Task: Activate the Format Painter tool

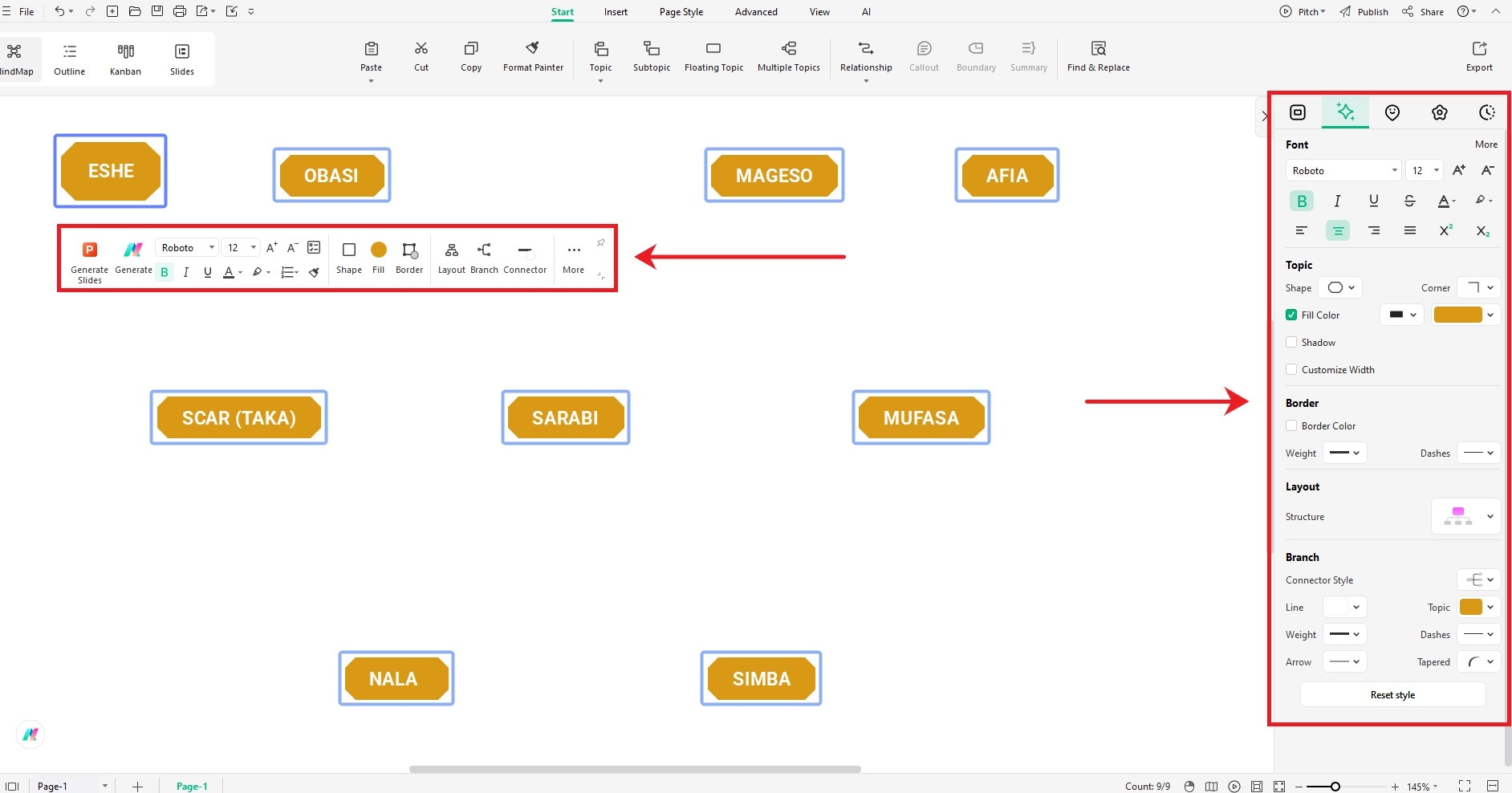Action: tap(533, 55)
